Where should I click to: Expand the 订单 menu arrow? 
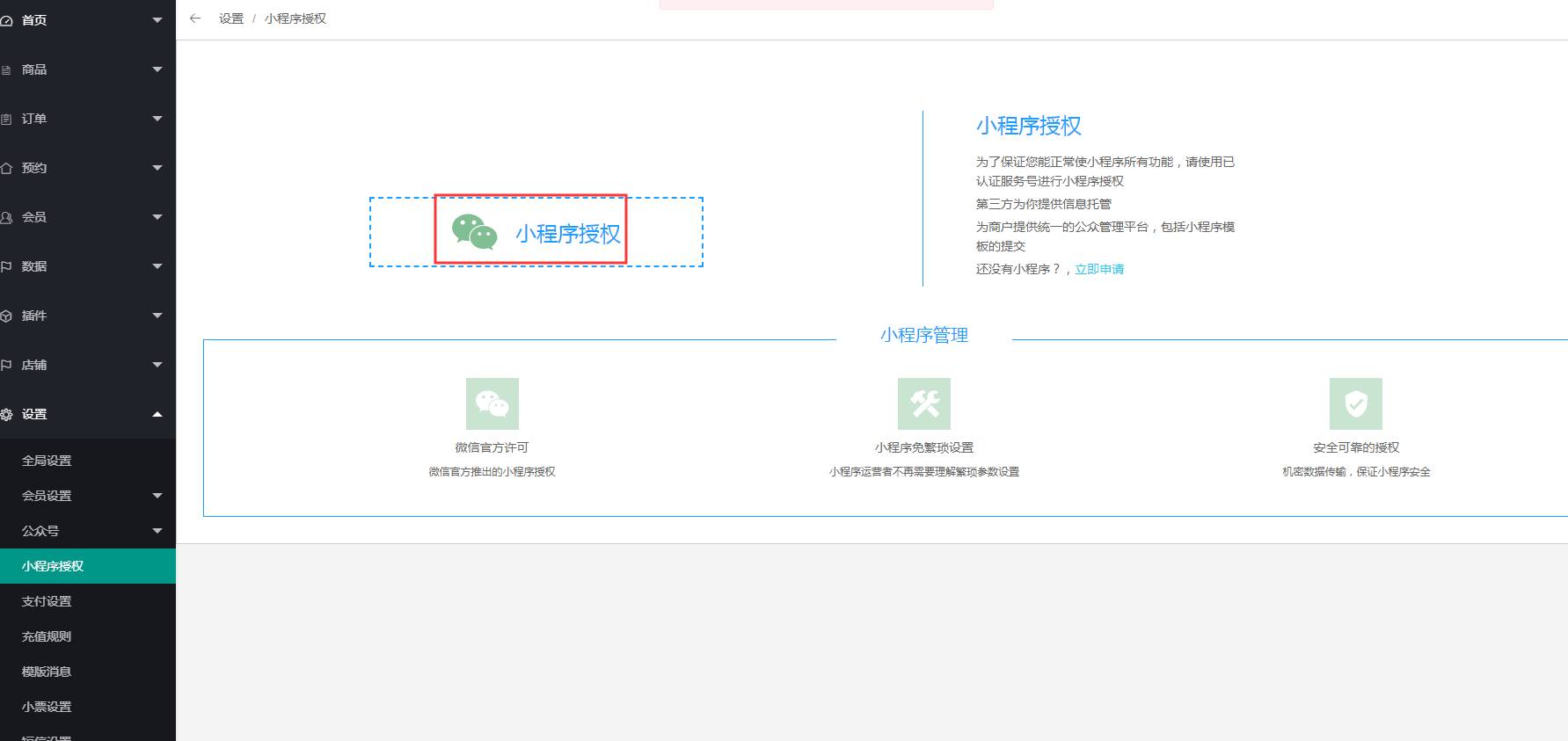click(x=157, y=119)
